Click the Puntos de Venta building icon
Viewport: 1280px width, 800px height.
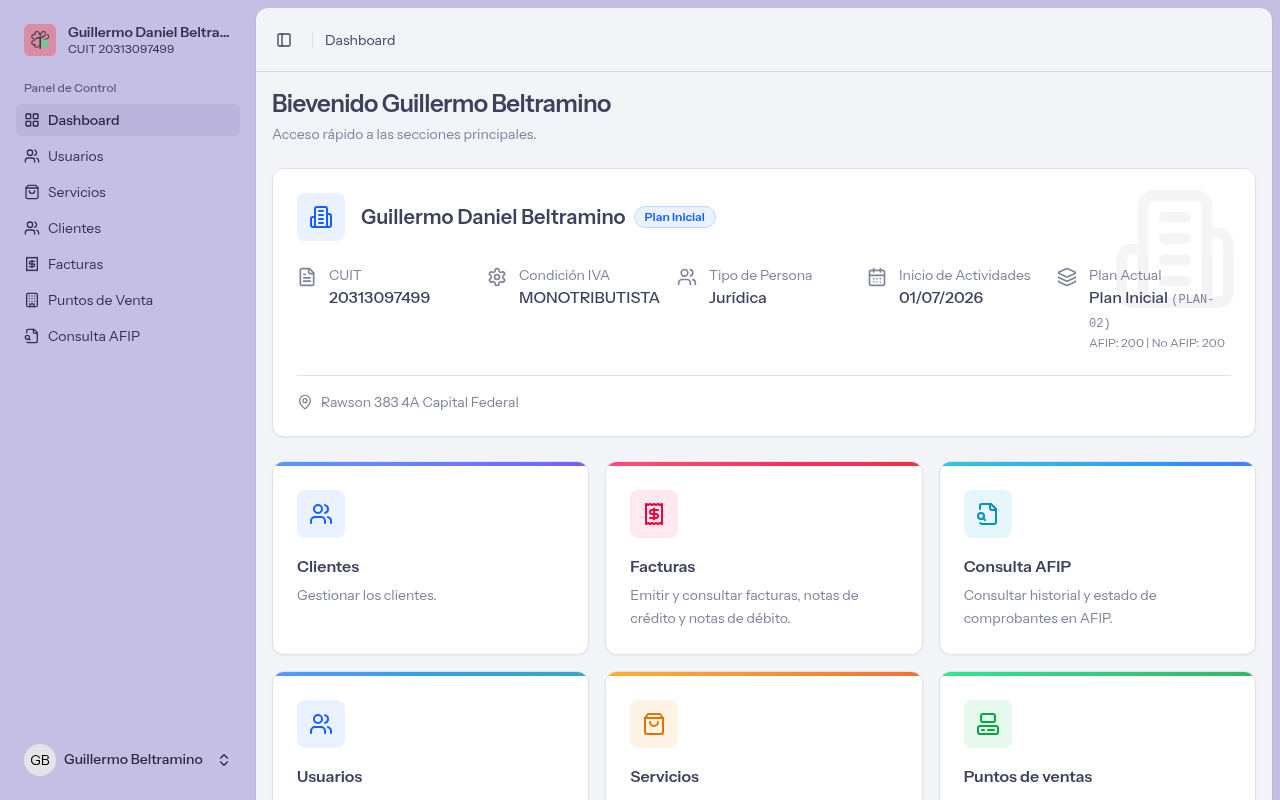pyautogui.click(x=32, y=300)
